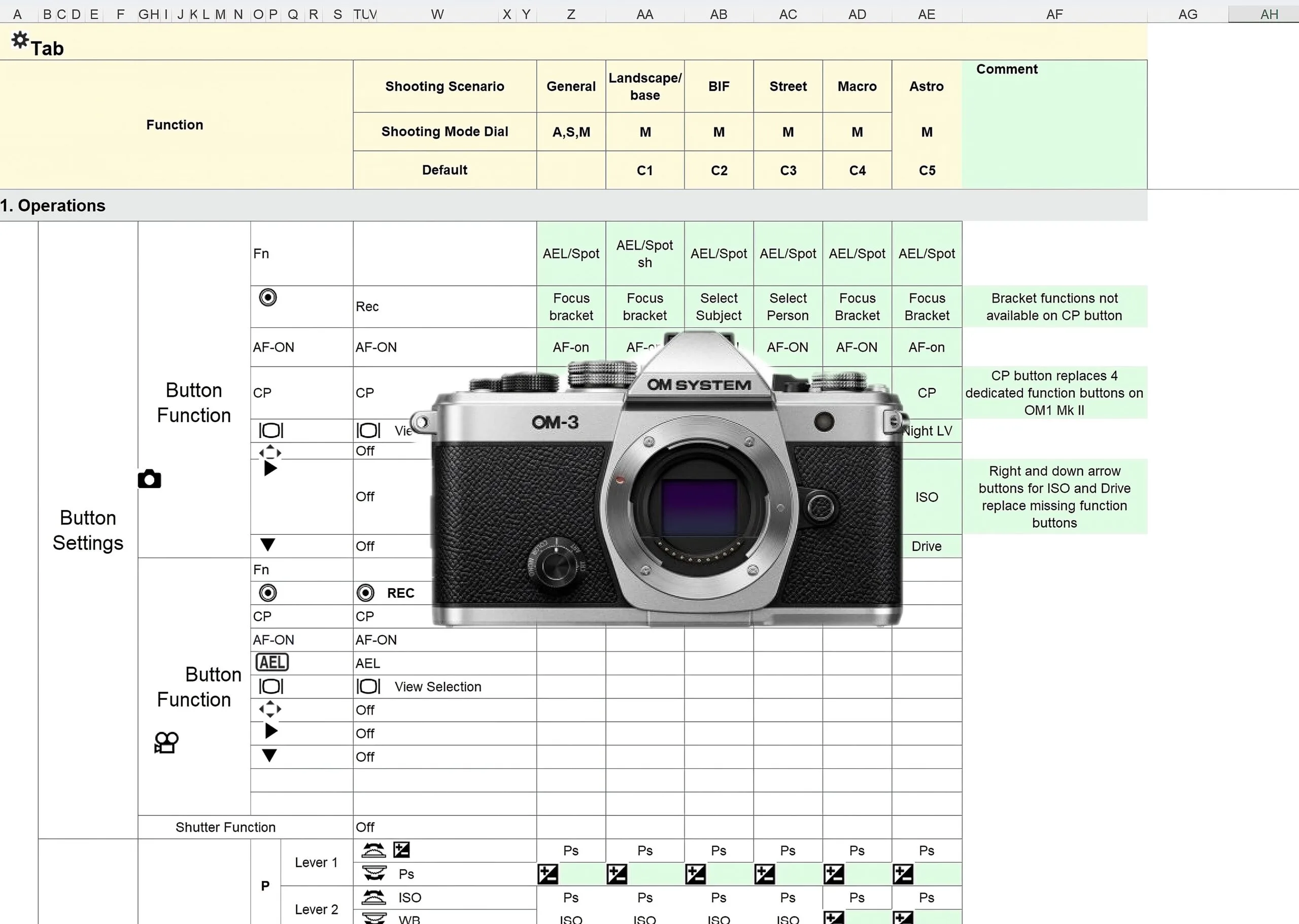
Task: Click the 'Select Person' cell
Action: [x=788, y=306]
